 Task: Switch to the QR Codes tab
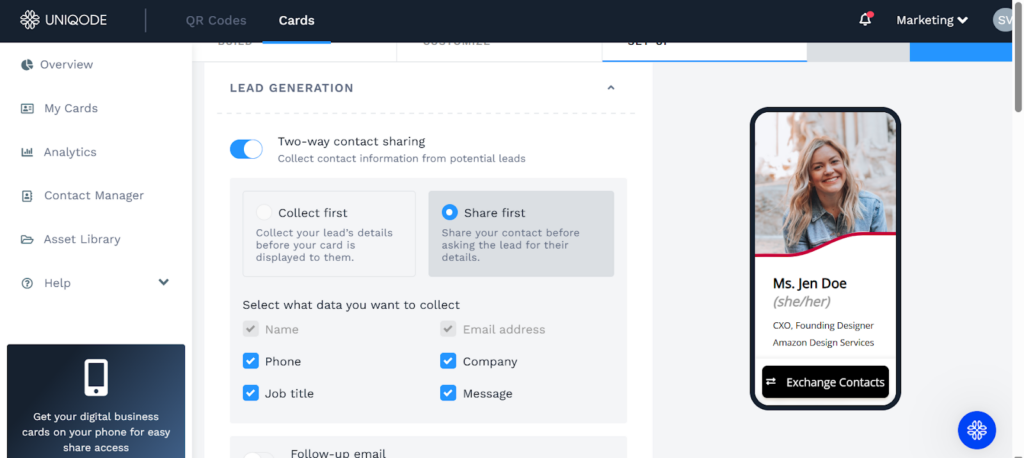coord(216,20)
